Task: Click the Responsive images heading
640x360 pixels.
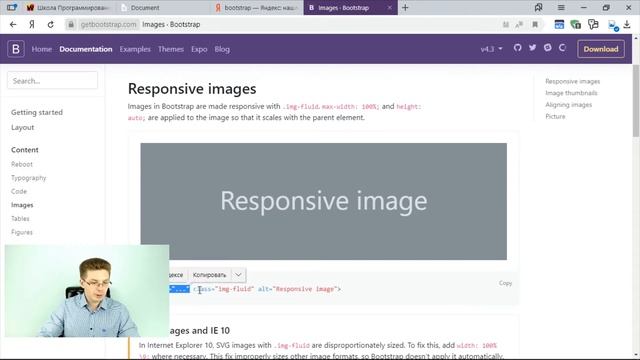Action: [x=192, y=89]
